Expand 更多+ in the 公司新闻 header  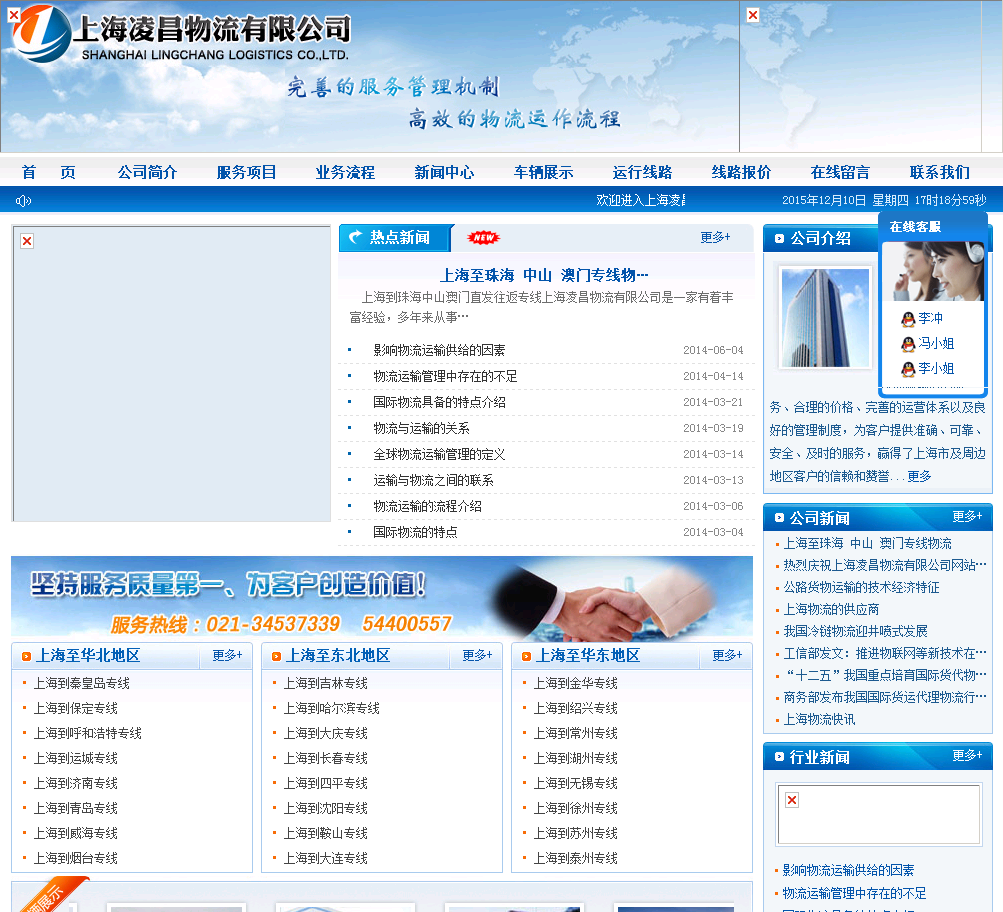(967, 516)
